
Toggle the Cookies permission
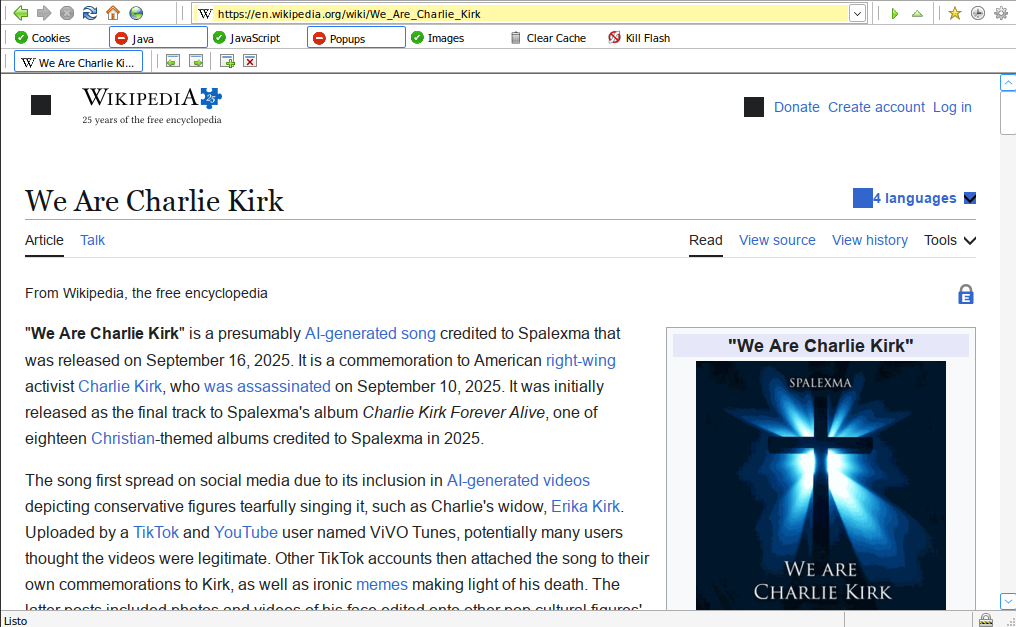43,38
